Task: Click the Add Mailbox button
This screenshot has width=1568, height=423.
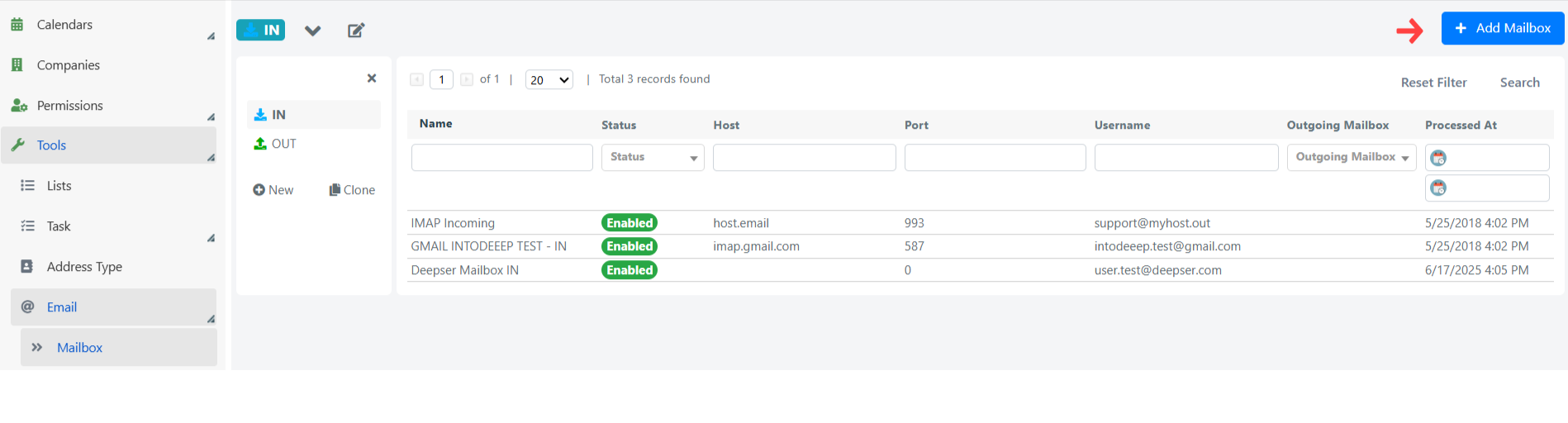Action: (1503, 28)
